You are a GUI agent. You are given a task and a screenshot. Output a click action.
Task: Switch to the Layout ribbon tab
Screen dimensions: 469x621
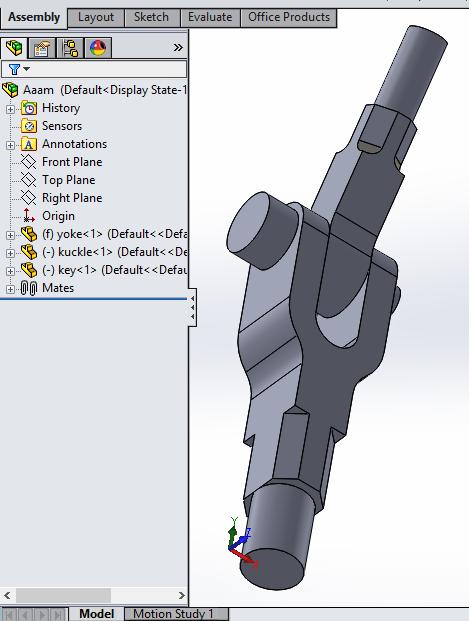click(x=96, y=17)
